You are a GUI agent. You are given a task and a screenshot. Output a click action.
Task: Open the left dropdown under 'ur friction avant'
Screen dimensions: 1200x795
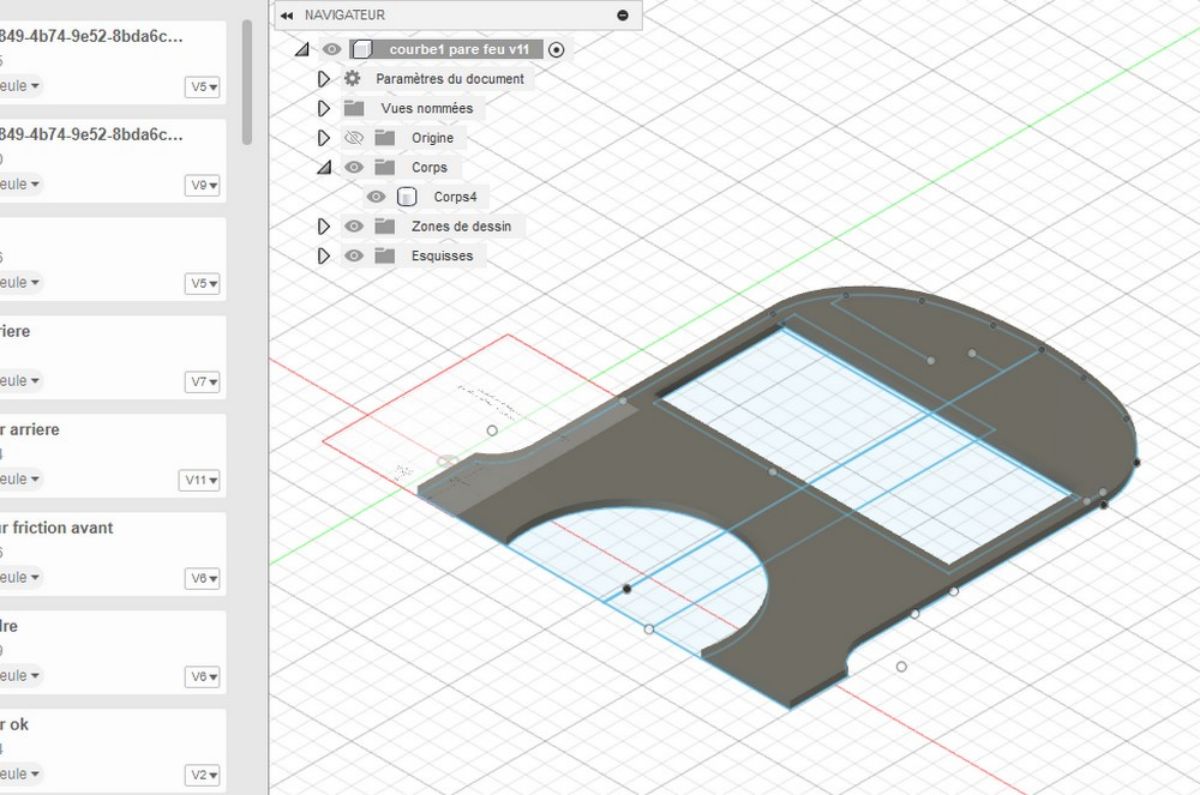click(x=20, y=577)
